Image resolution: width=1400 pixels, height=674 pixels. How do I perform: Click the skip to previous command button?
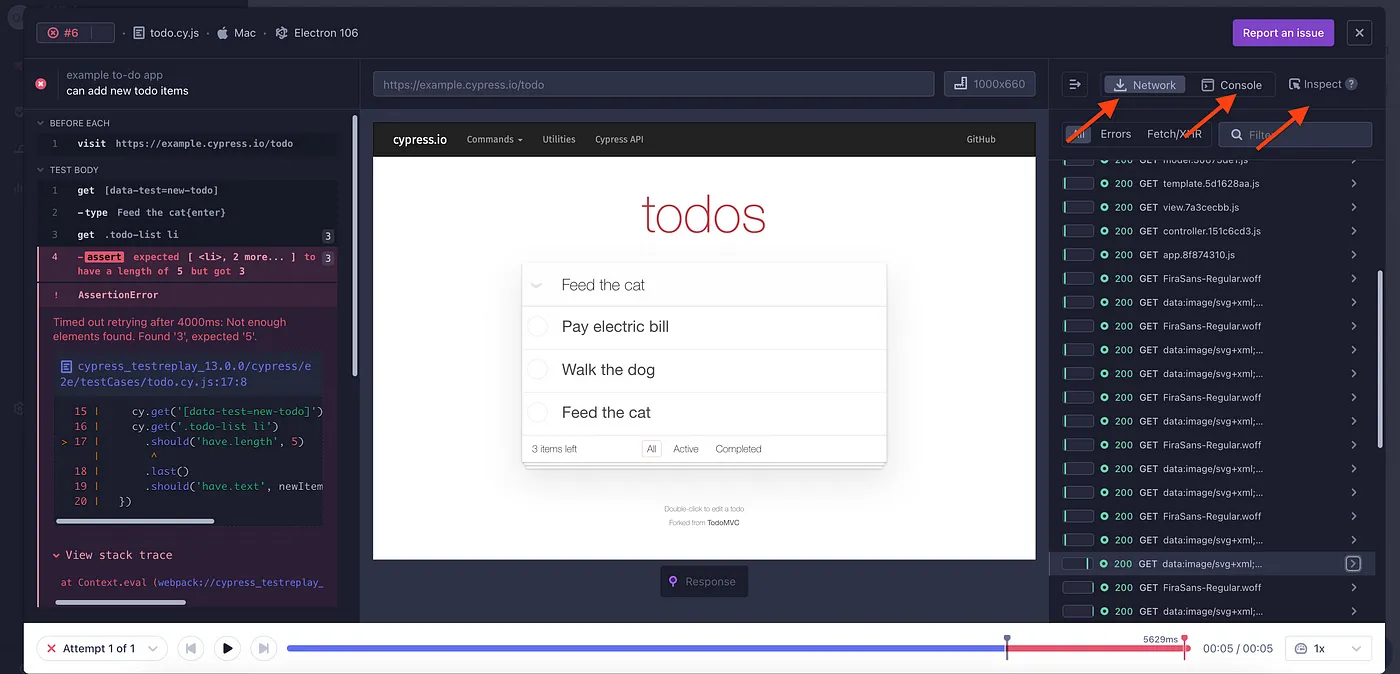(191, 648)
